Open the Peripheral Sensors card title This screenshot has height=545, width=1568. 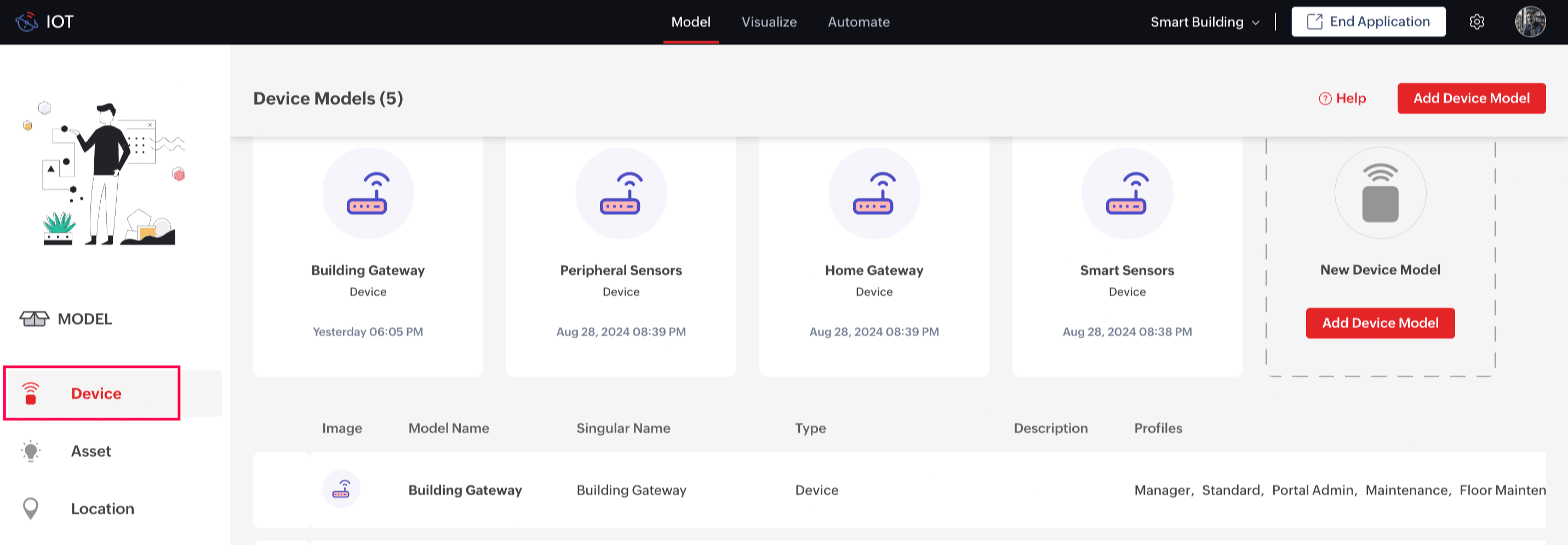pos(621,270)
